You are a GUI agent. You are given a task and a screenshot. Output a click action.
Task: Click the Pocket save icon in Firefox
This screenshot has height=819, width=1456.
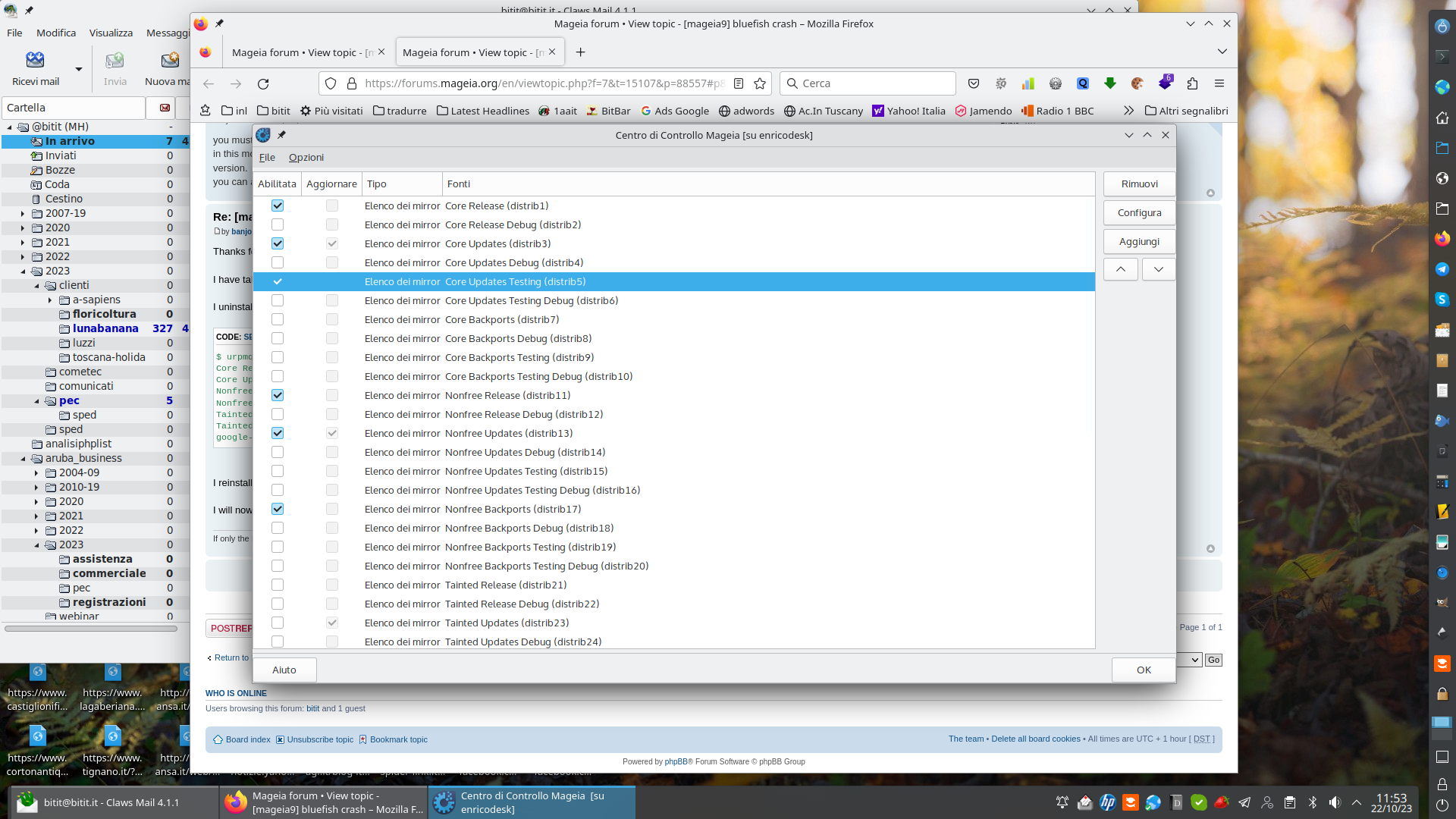pos(974,83)
